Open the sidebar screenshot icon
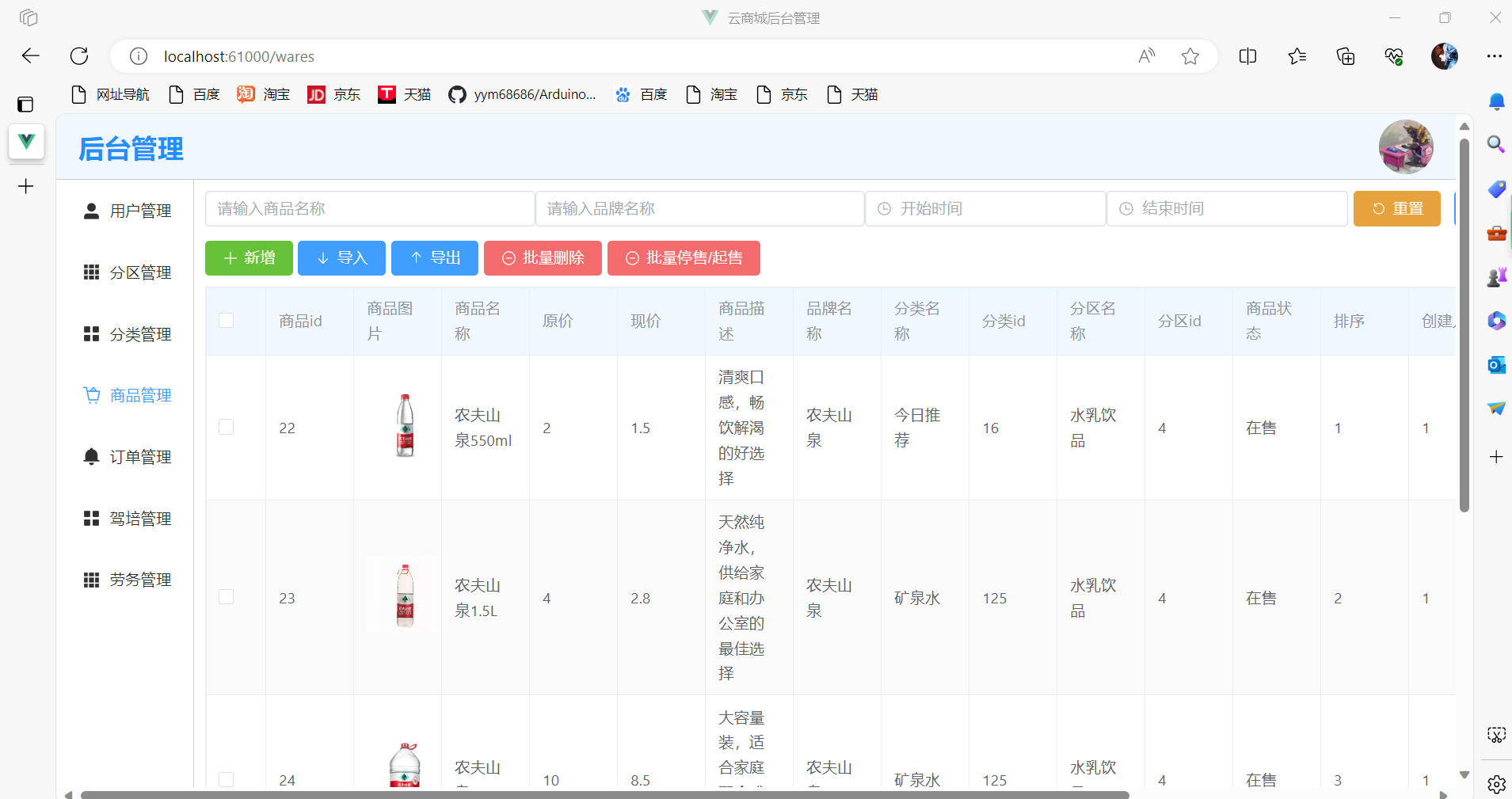 (1496, 735)
